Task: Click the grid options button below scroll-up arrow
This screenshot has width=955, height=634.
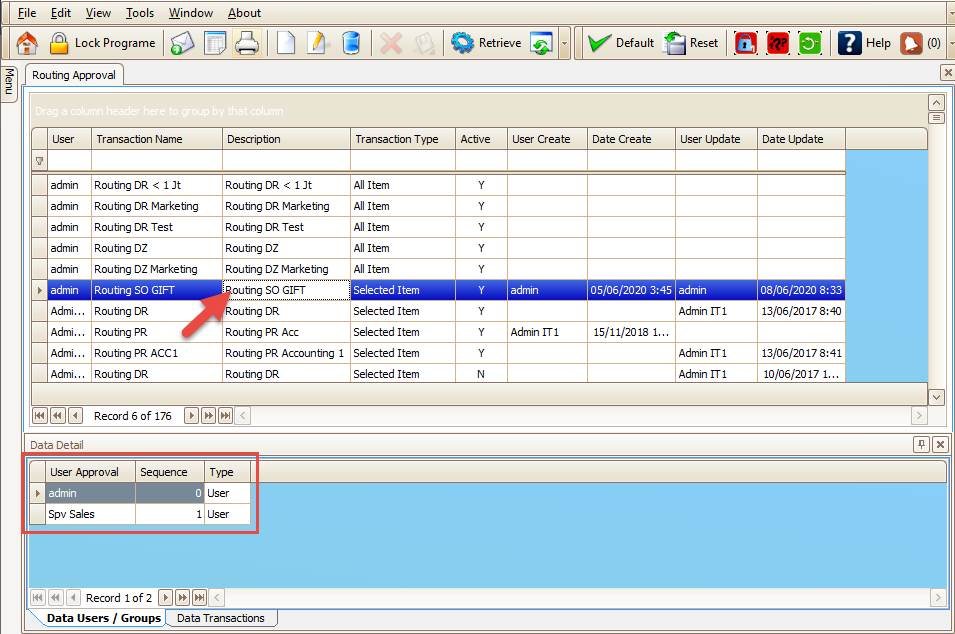Action: point(936,118)
